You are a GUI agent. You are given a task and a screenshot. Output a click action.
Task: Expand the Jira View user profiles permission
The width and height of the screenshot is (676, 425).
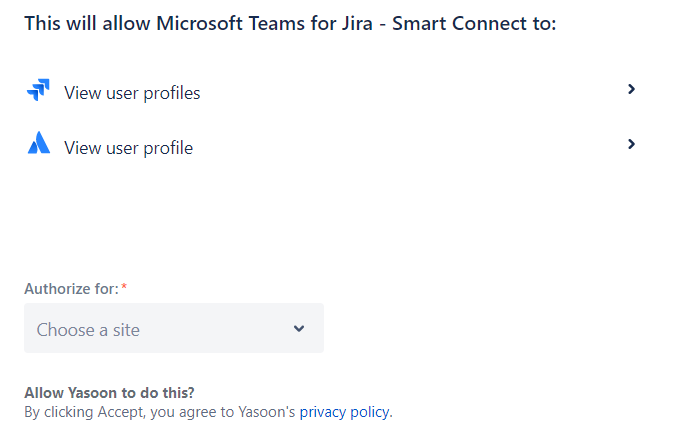[330, 92]
